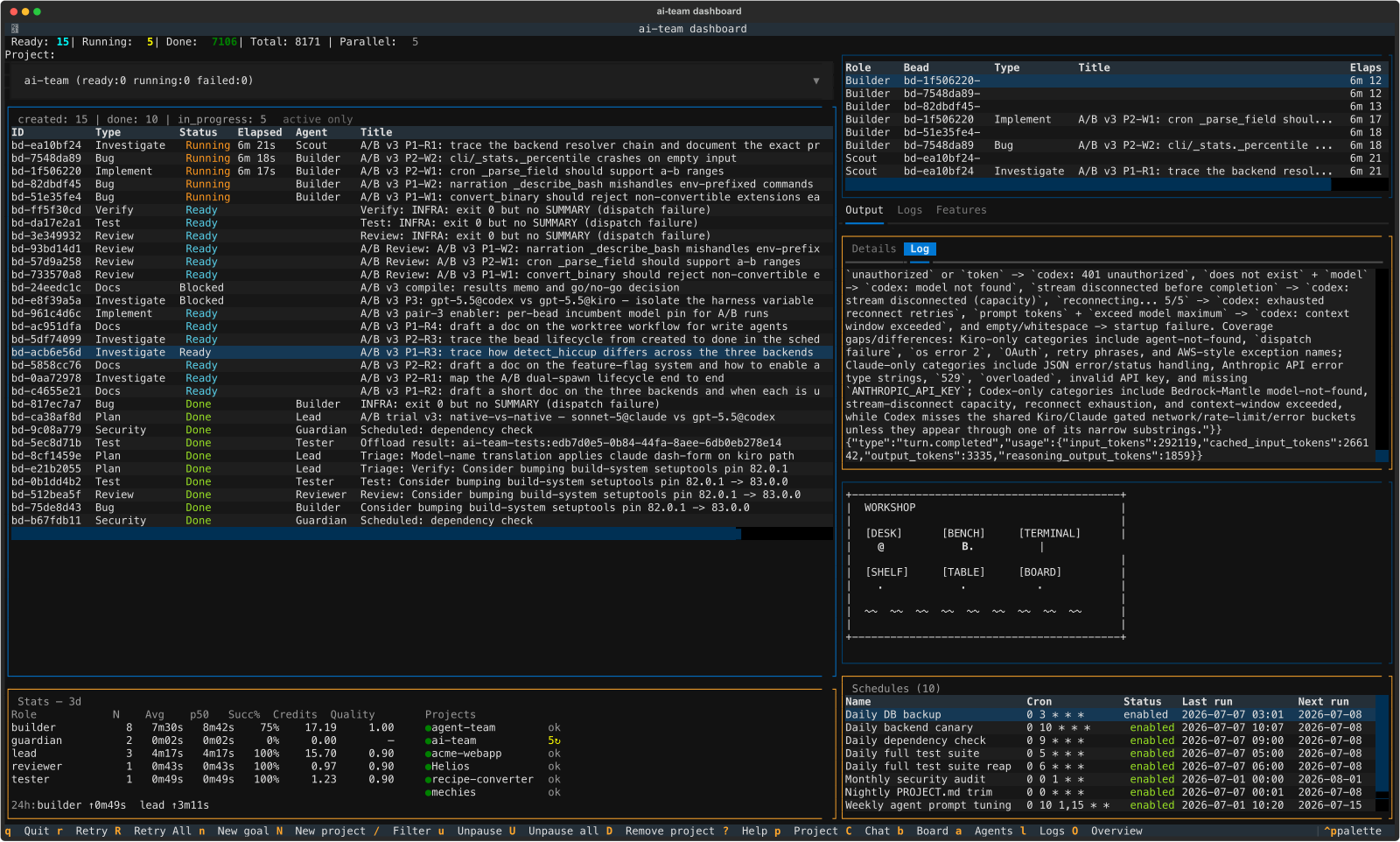Select bead row bd-7548da89 Bug Running
The image size is (1400, 842).
[x=421, y=158]
